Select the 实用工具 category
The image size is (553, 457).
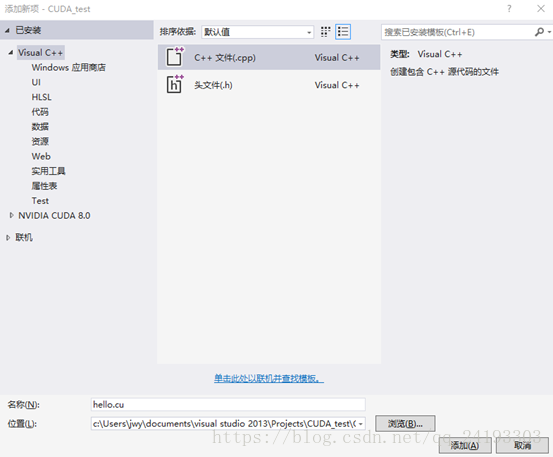click(x=48, y=171)
